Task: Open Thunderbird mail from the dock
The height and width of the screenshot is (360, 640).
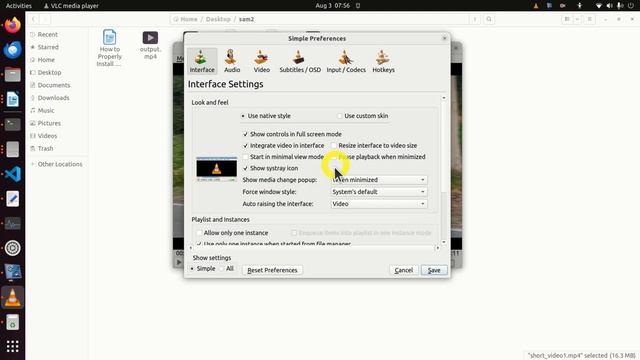Action: click(x=13, y=50)
